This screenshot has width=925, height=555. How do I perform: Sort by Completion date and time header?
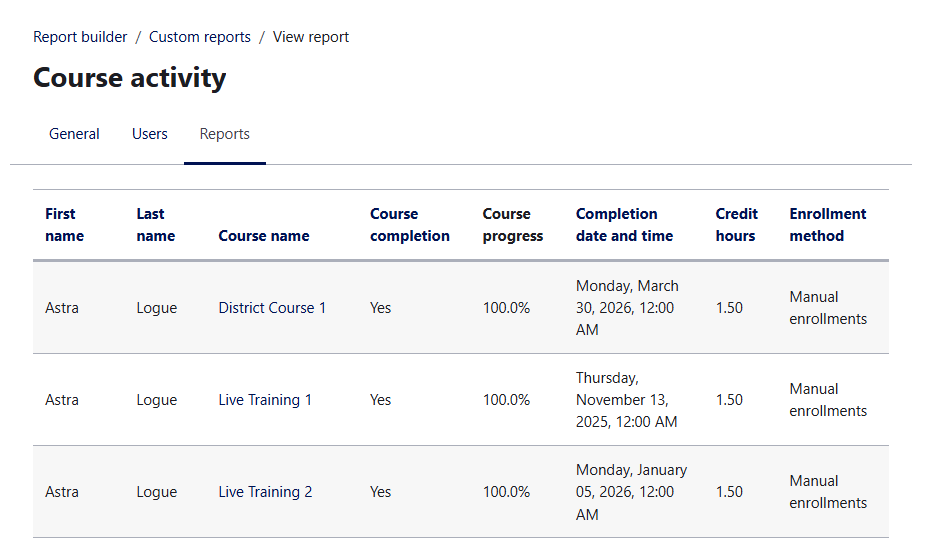pos(625,225)
